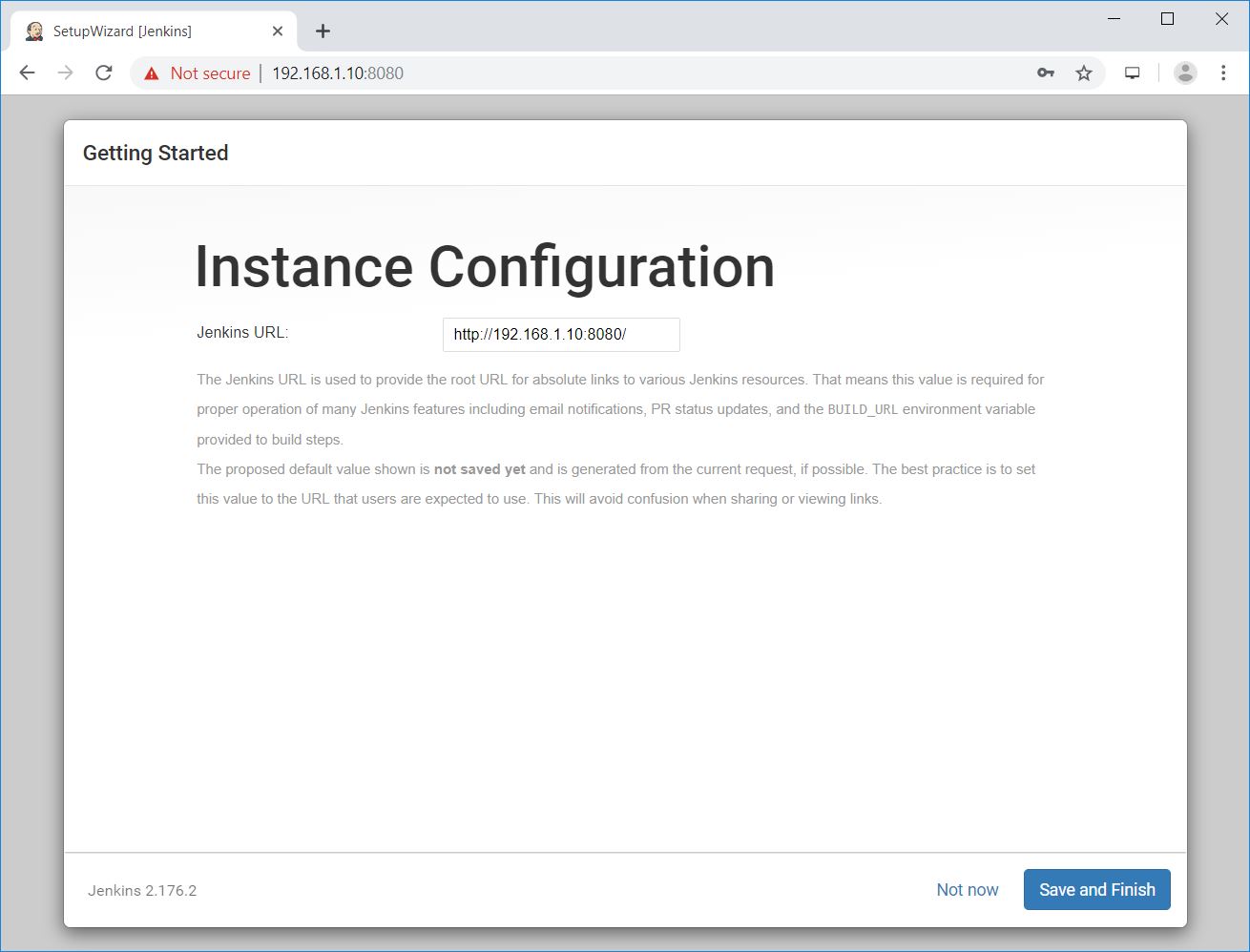Open the cast/media display icon
The image size is (1250, 952).
(x=1133, y=73)
